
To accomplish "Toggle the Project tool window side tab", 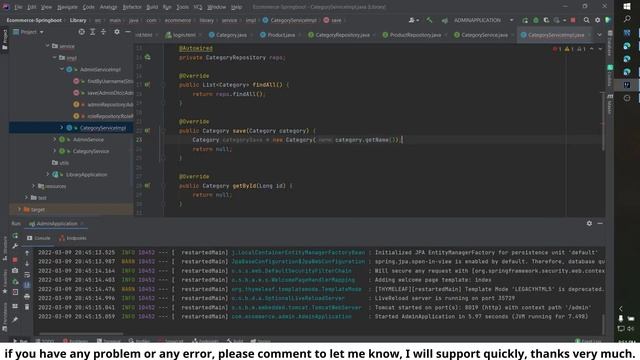I will [x=4, y=40].
